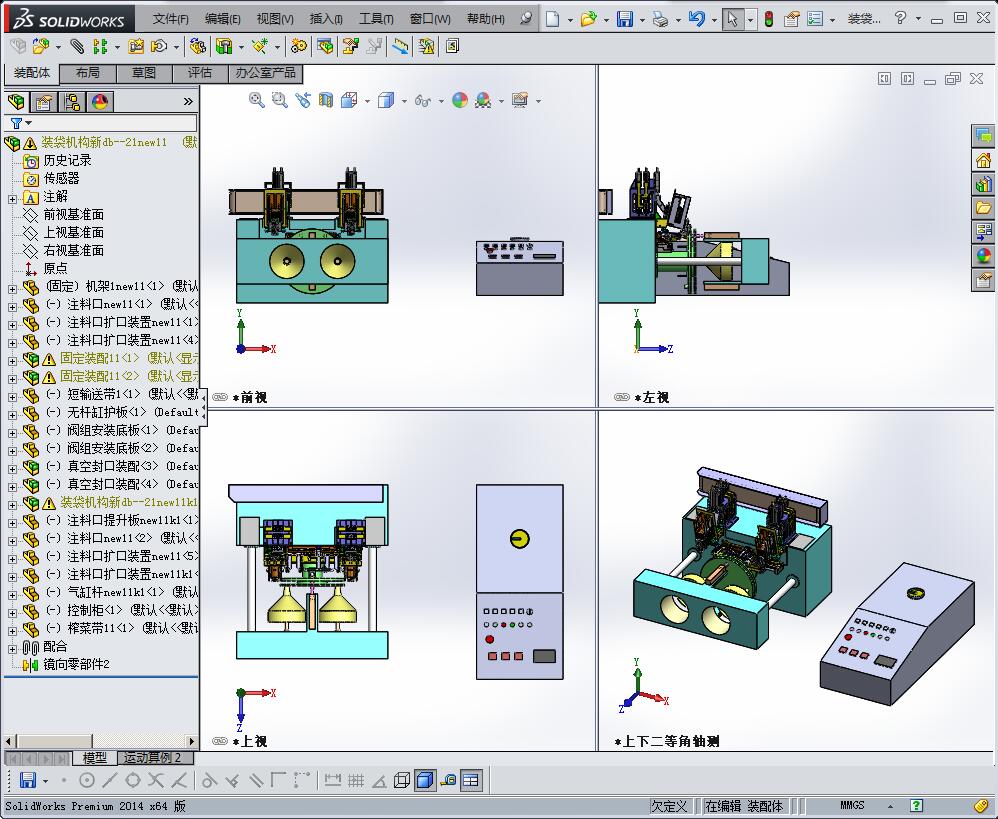Toggle the view link icon beside 前视
This screenshot has height=819, width=998.
tap(220, 398)
